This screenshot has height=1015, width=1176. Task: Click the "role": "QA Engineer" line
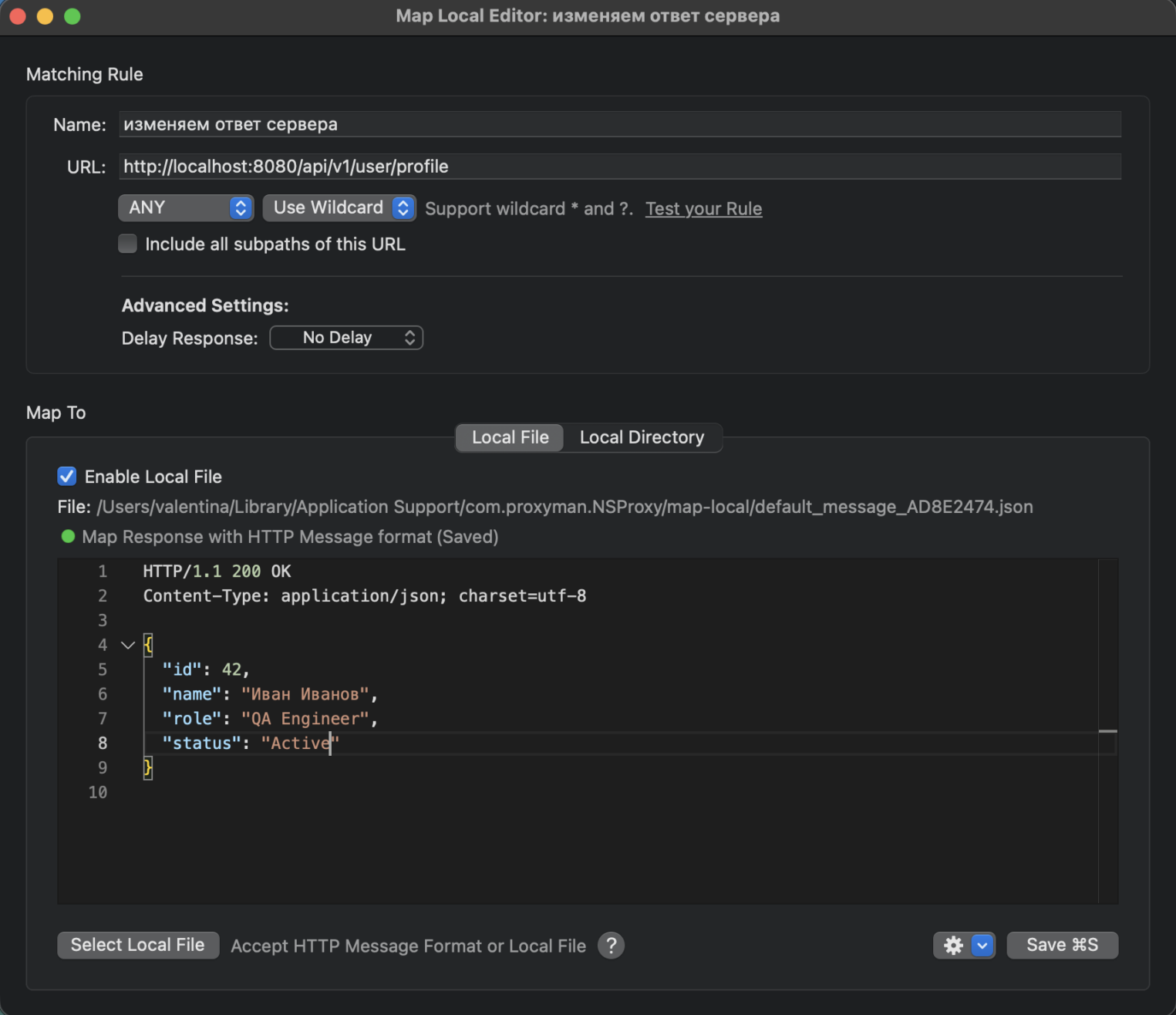pos(270,719)
